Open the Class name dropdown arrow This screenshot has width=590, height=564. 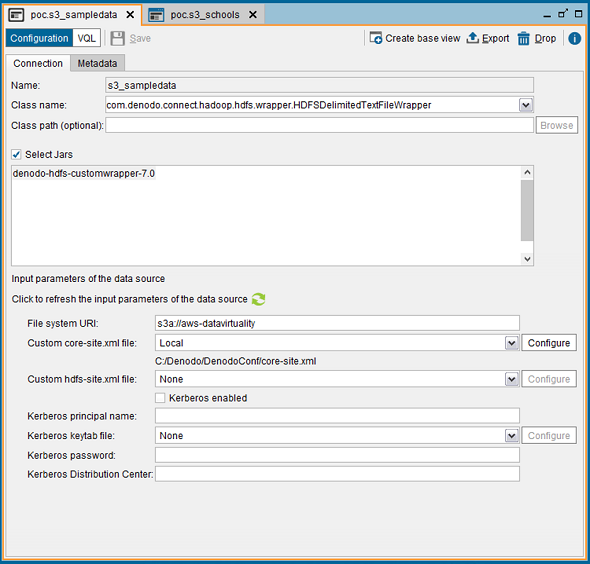[526, 105]
